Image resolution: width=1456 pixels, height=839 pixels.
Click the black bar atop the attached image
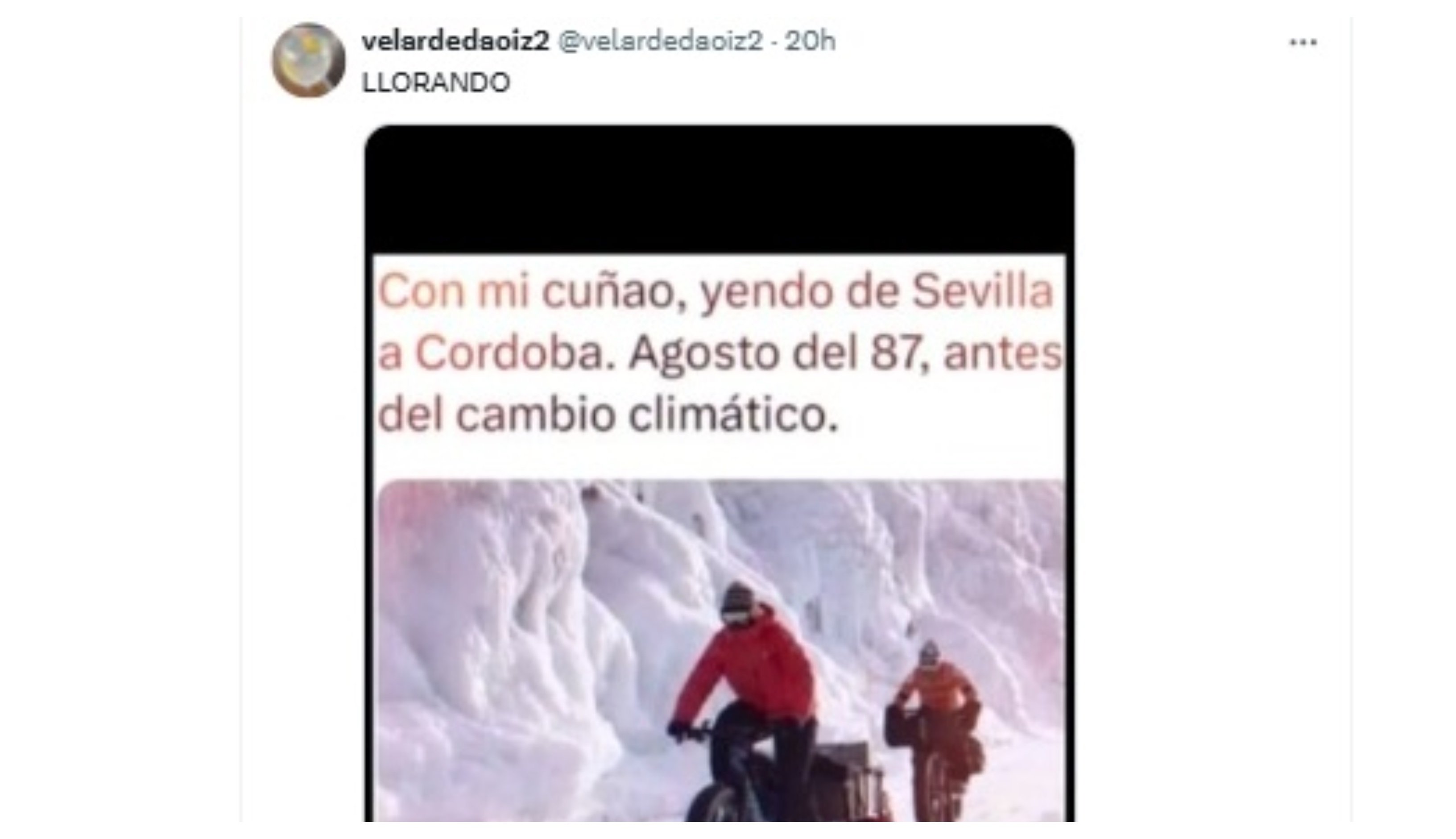click(x=720, y=189)
